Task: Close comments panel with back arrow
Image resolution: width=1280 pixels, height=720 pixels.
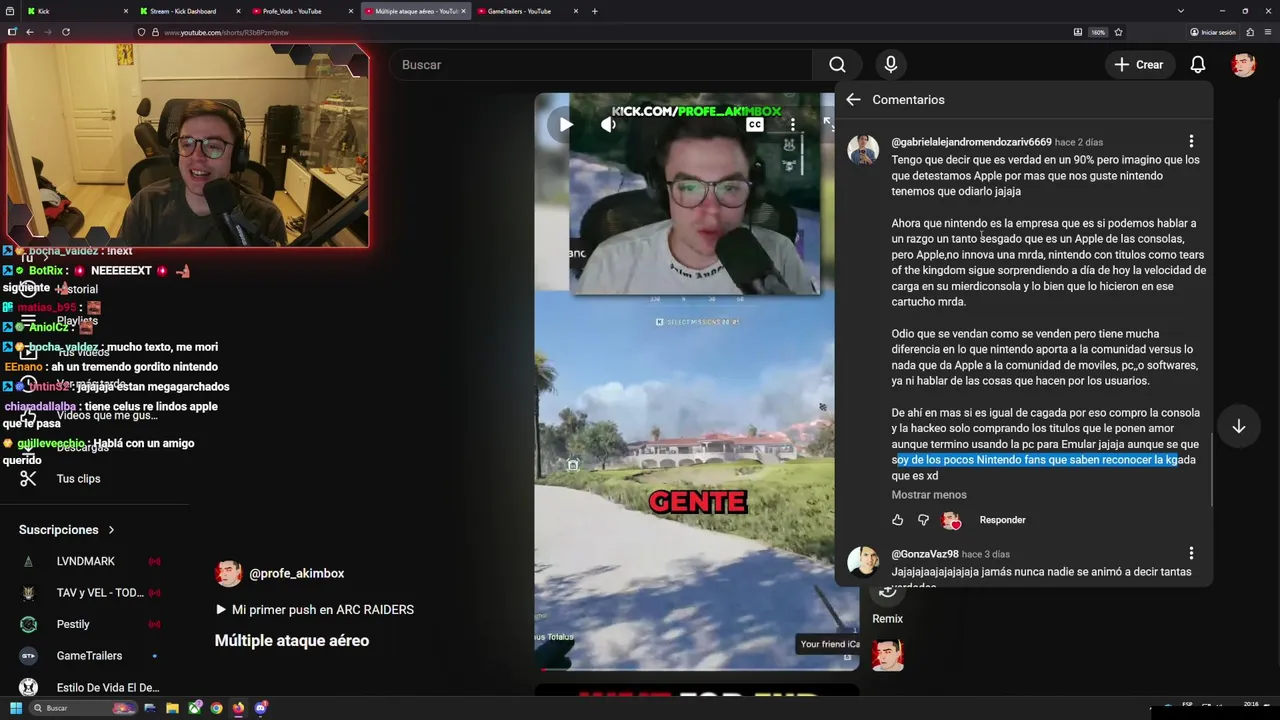Action: tap(853, 100)
